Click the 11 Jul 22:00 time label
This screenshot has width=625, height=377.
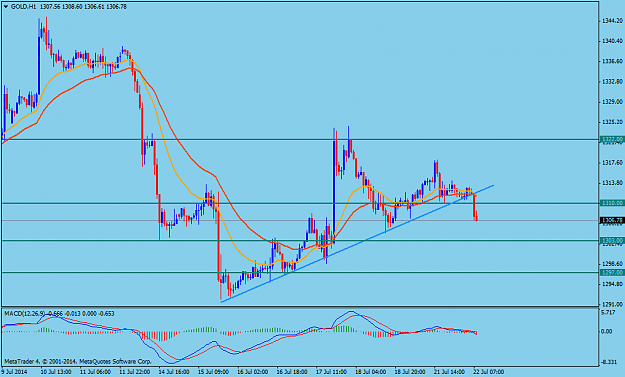point(135,372)
